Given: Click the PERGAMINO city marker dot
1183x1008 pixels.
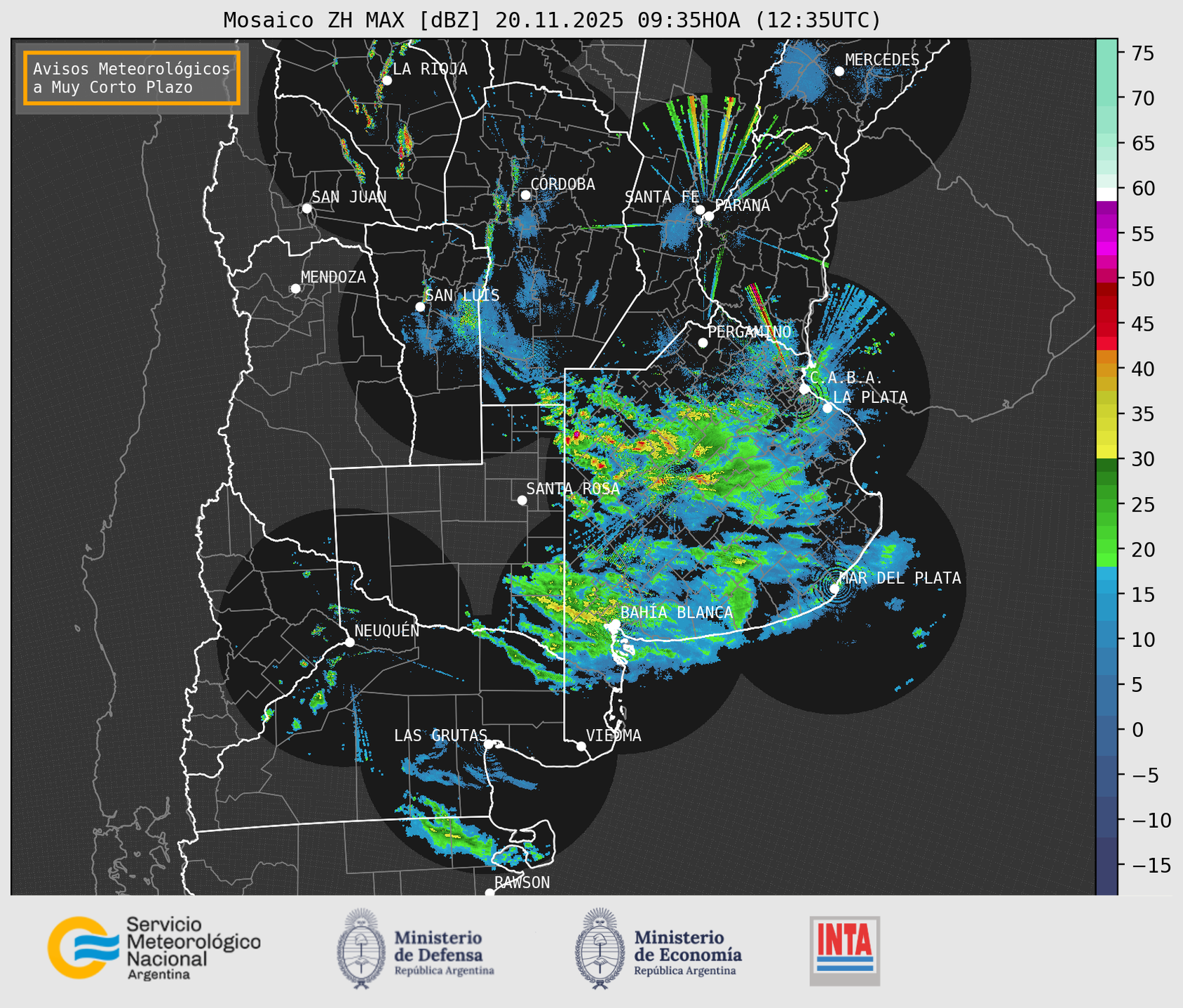Looking at the screenshot, I should [x=703, y=343].
